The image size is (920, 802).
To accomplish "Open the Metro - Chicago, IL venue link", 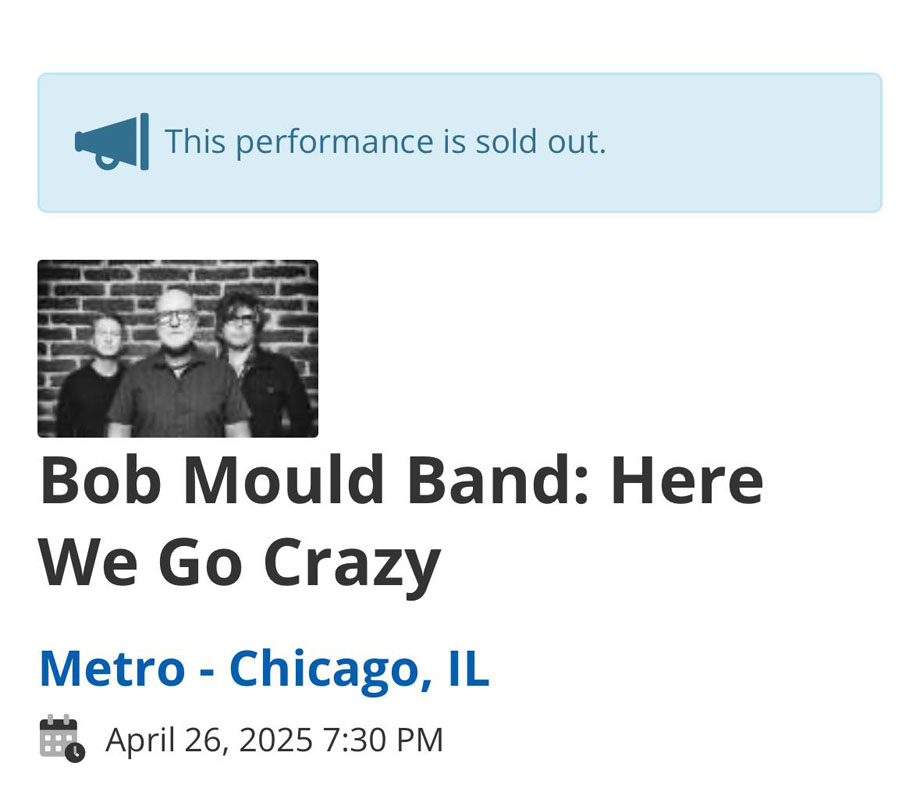I will point(264,669).
